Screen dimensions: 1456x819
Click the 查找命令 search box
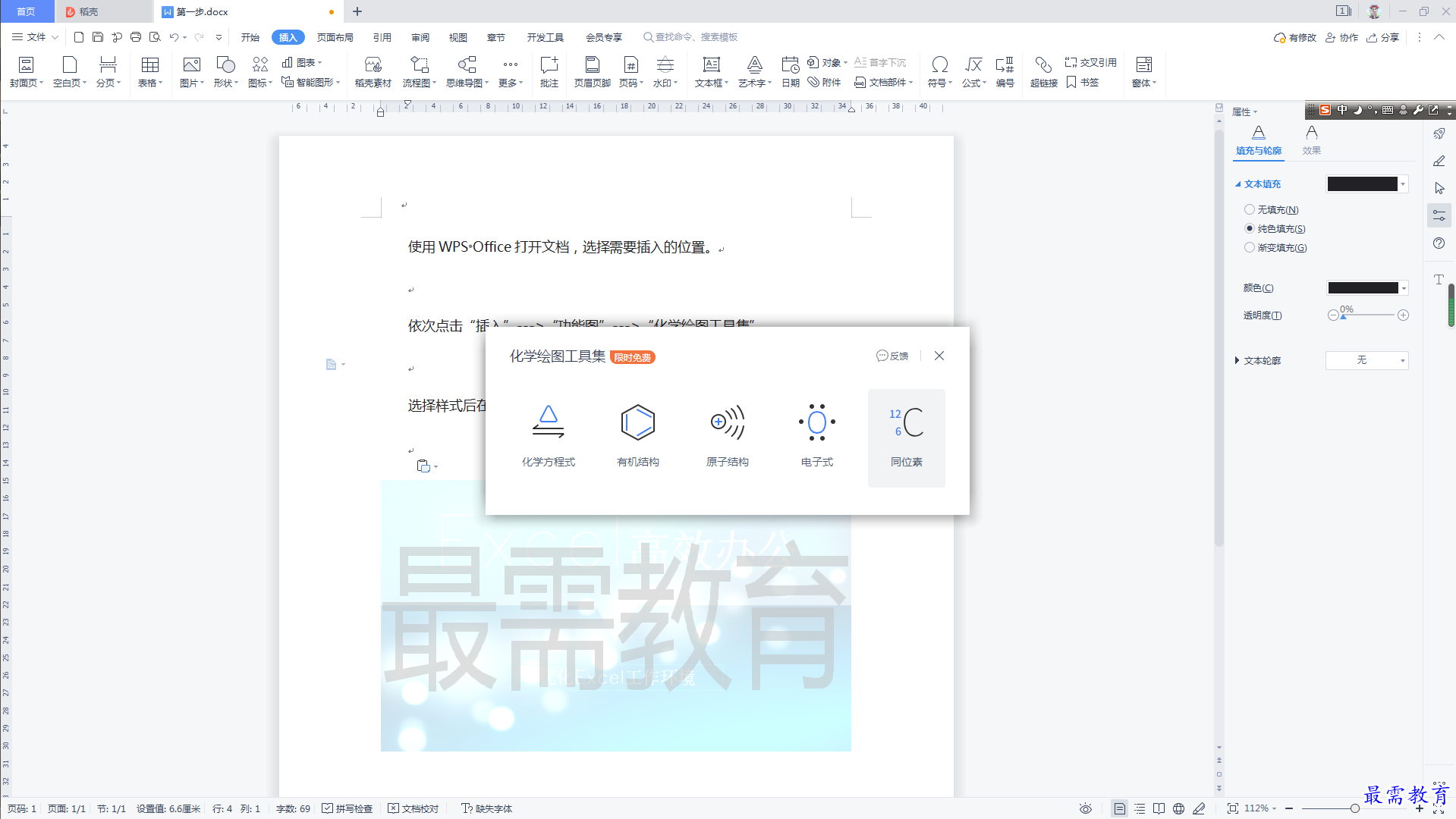tap(690, 37)
